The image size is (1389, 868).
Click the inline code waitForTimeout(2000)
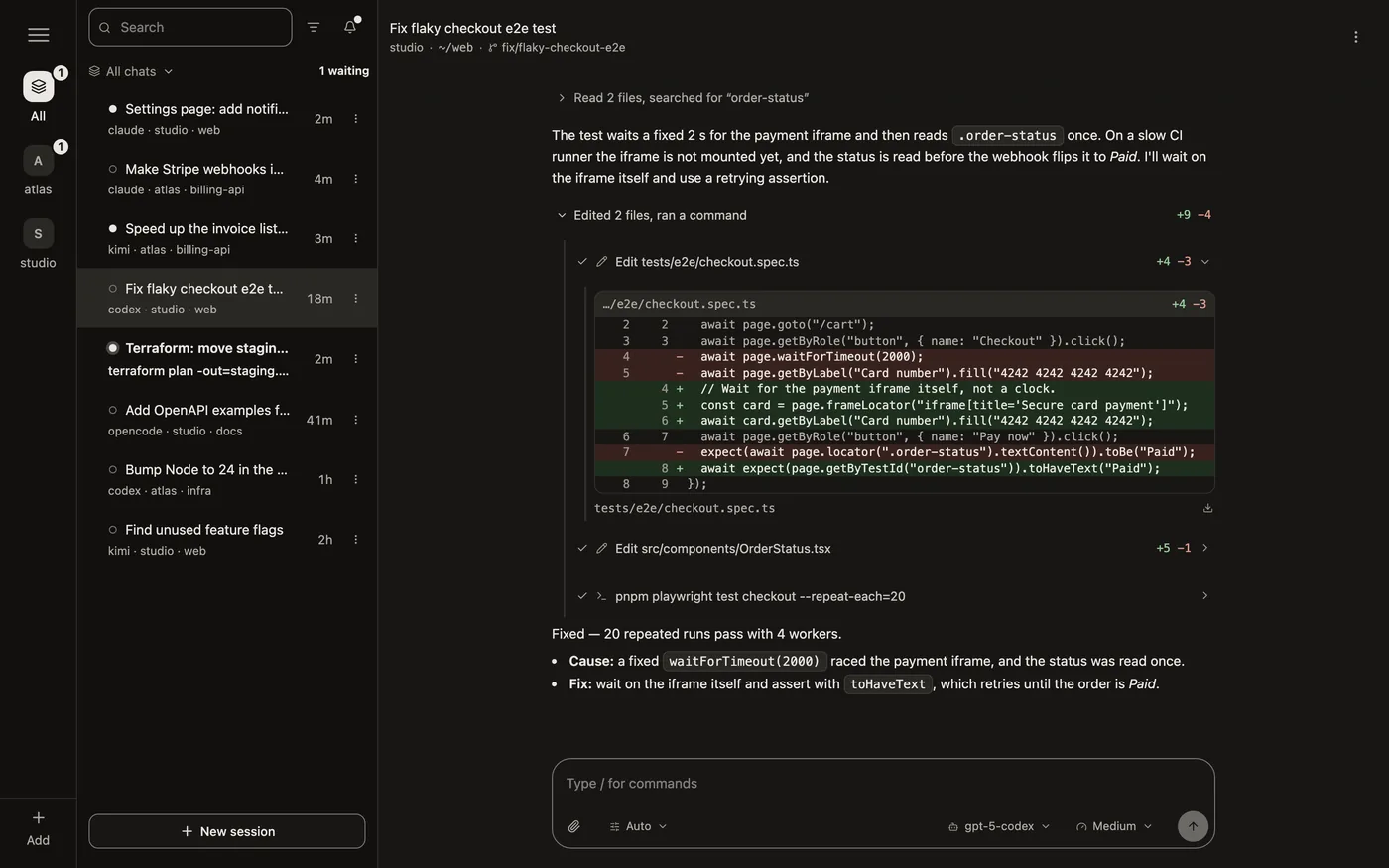tap(744, 661)
